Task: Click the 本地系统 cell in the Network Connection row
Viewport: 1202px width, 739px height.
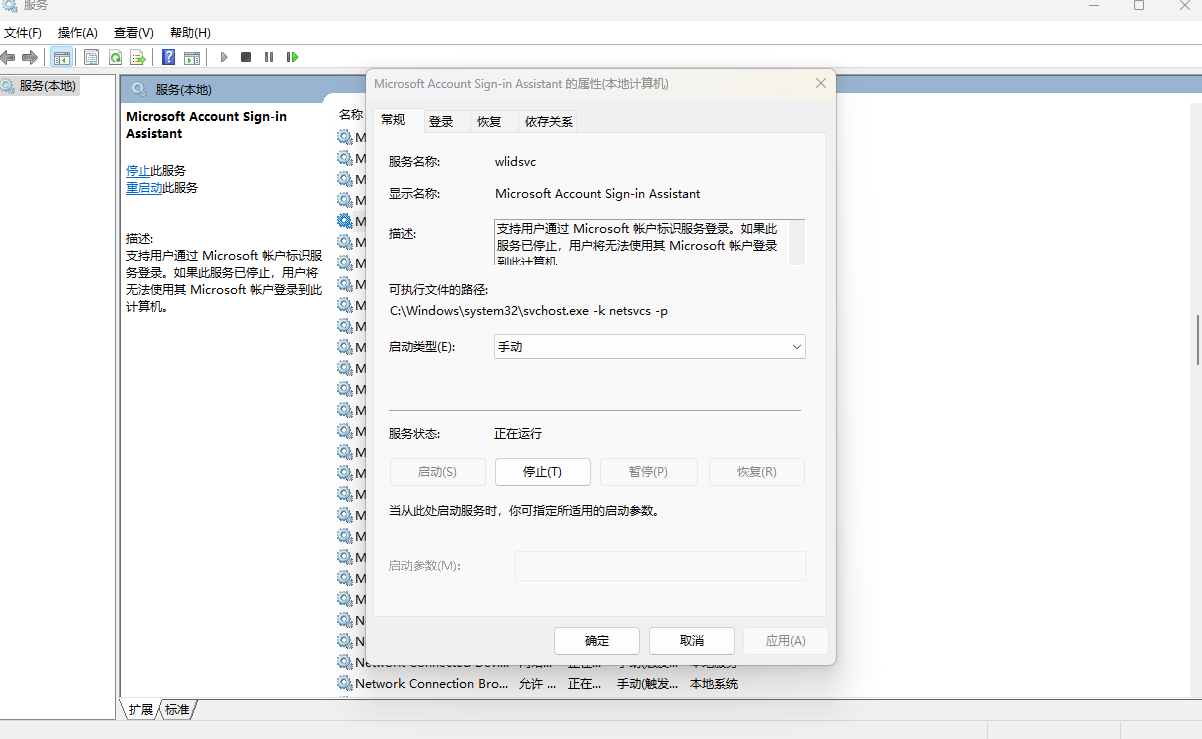Action: coord(714,684)
